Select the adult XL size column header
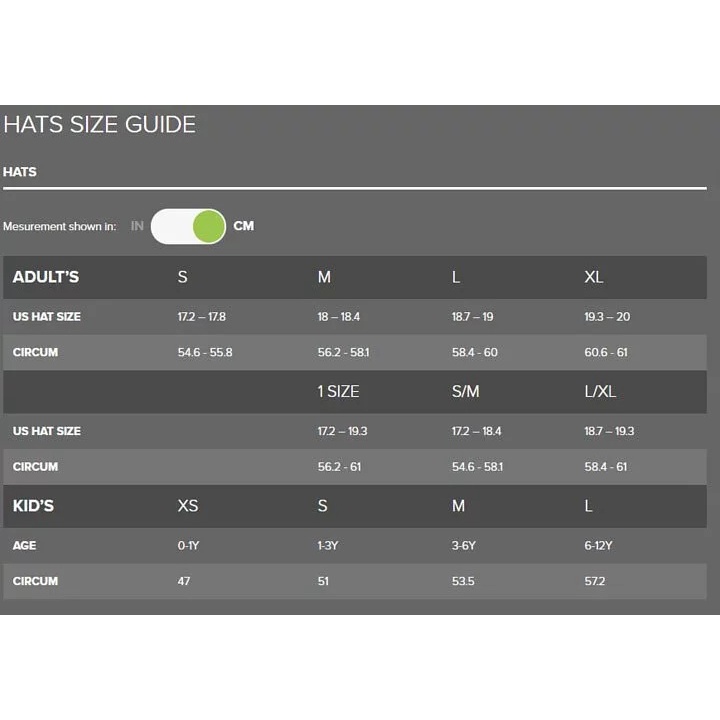 click(x=594, y=277)
